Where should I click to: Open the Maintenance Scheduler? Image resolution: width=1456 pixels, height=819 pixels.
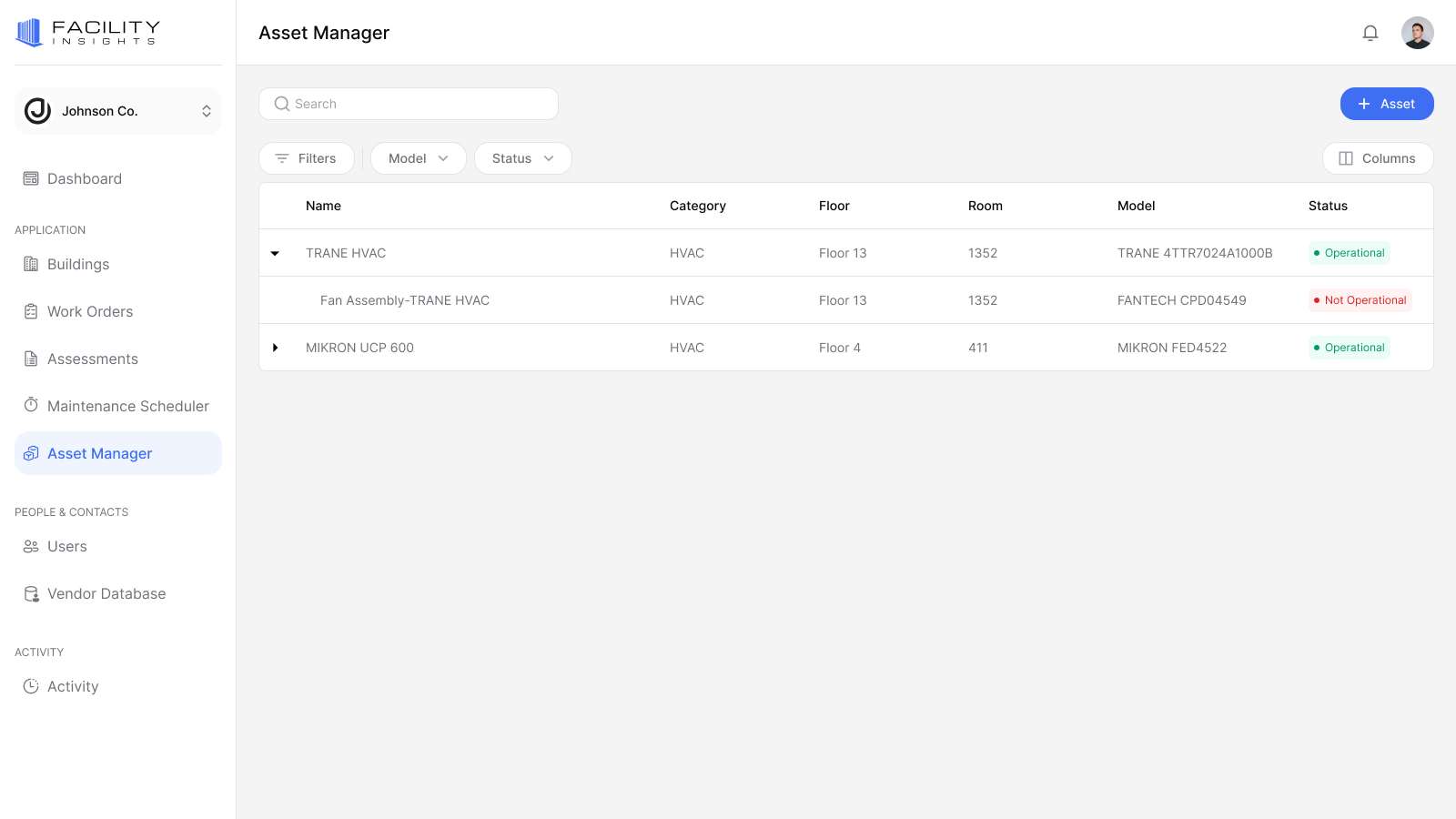(127, 406)
